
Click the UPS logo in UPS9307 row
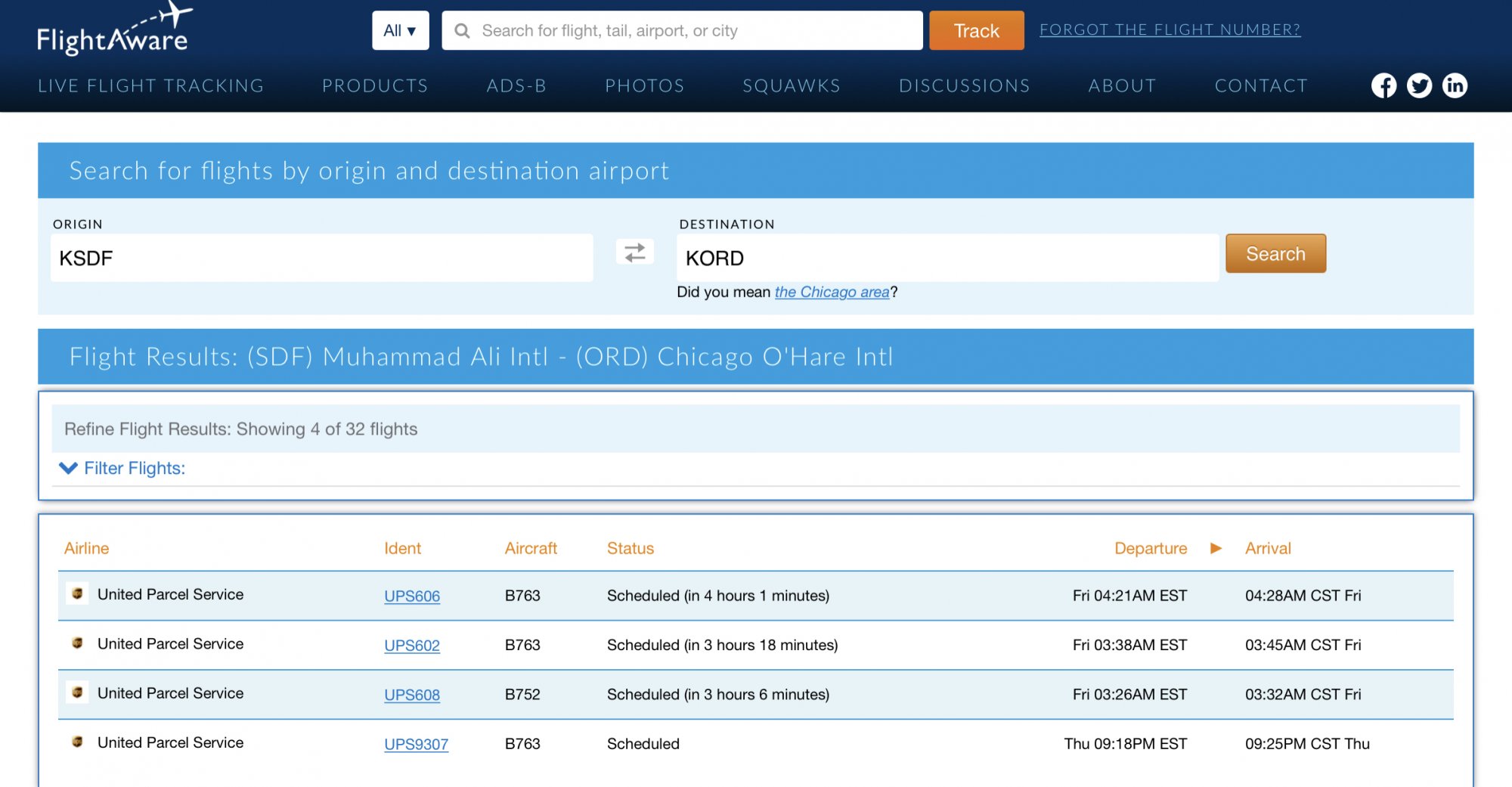(x=77, y=742)
